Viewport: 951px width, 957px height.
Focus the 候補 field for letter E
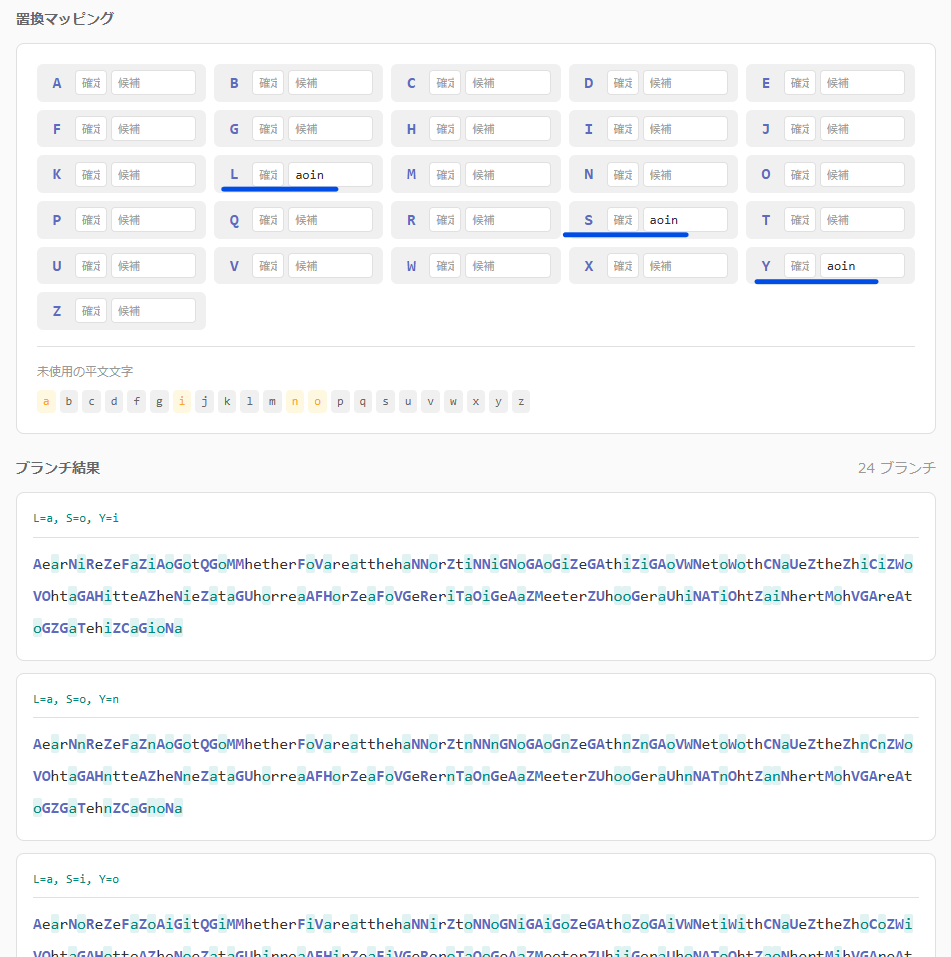pyautogui.click(x=861, y=83)
